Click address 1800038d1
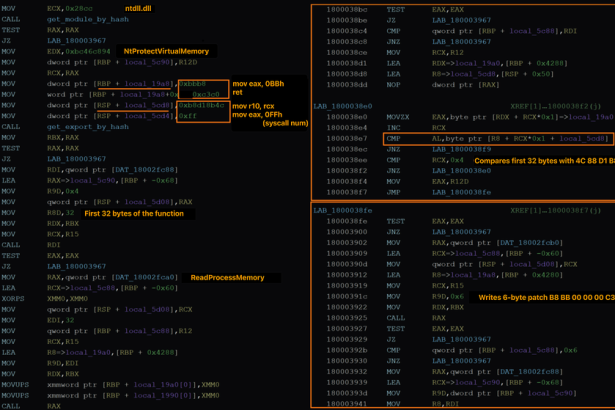Screen dimensions: 615x410 point(347,63)
